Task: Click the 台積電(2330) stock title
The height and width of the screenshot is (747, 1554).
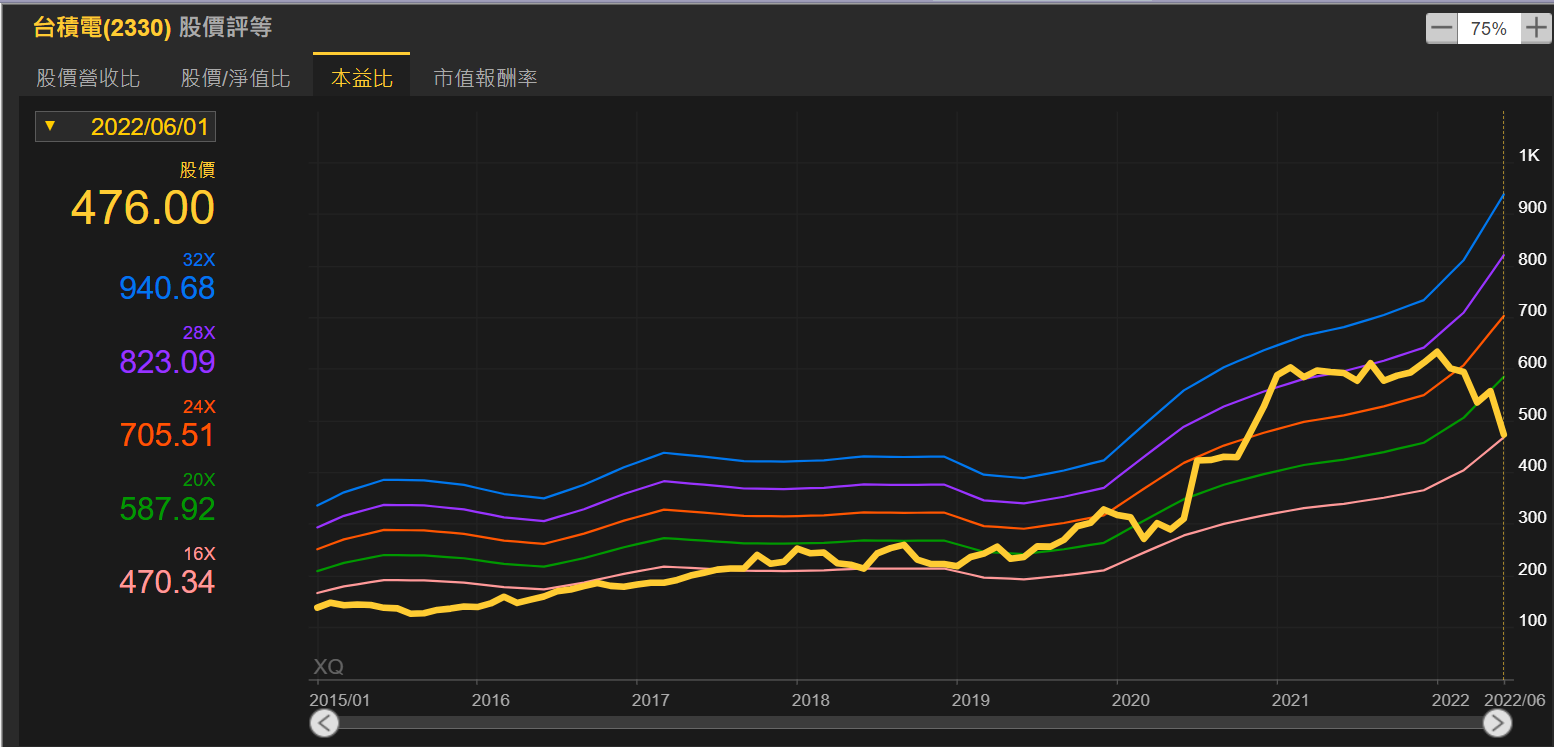Action: (102, 28)
